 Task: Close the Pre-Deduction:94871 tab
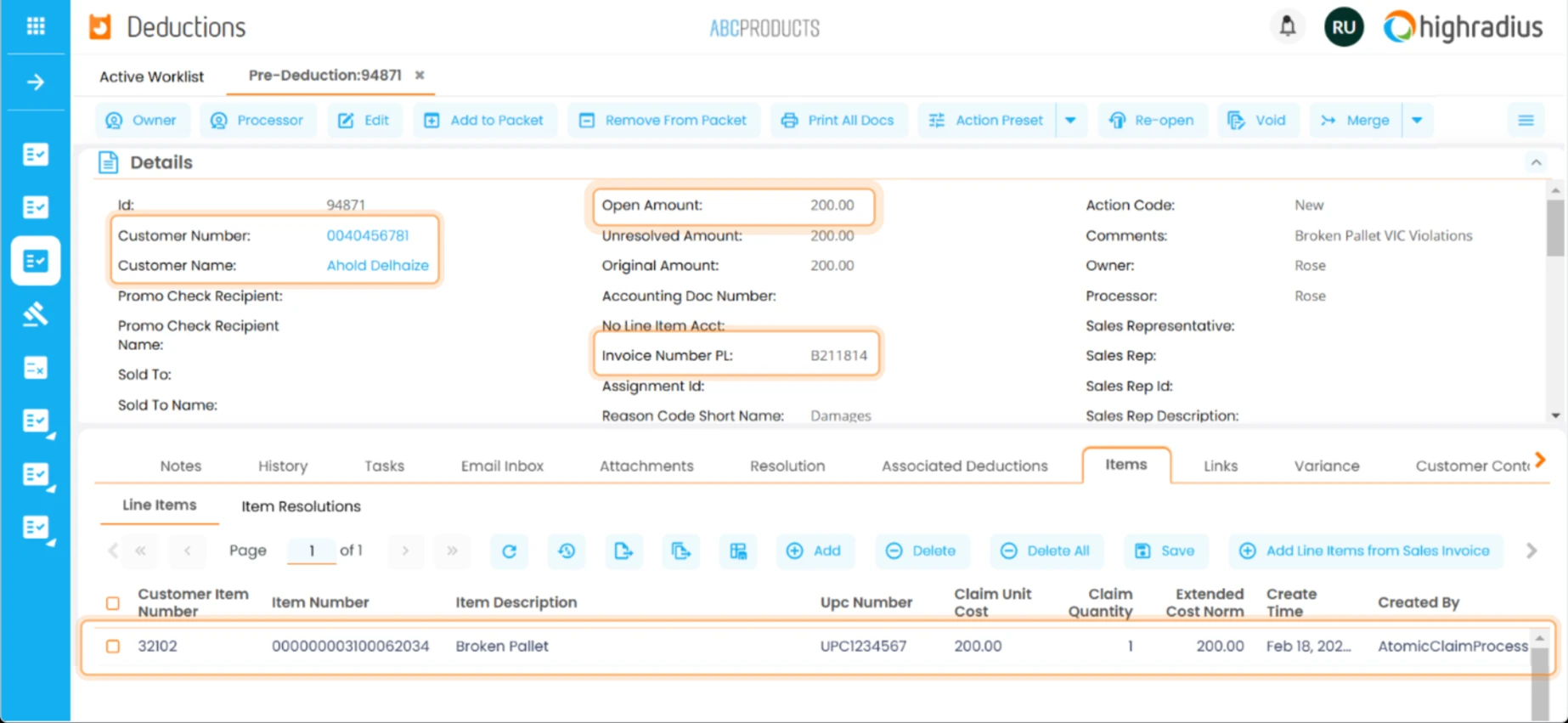(420, 76)
